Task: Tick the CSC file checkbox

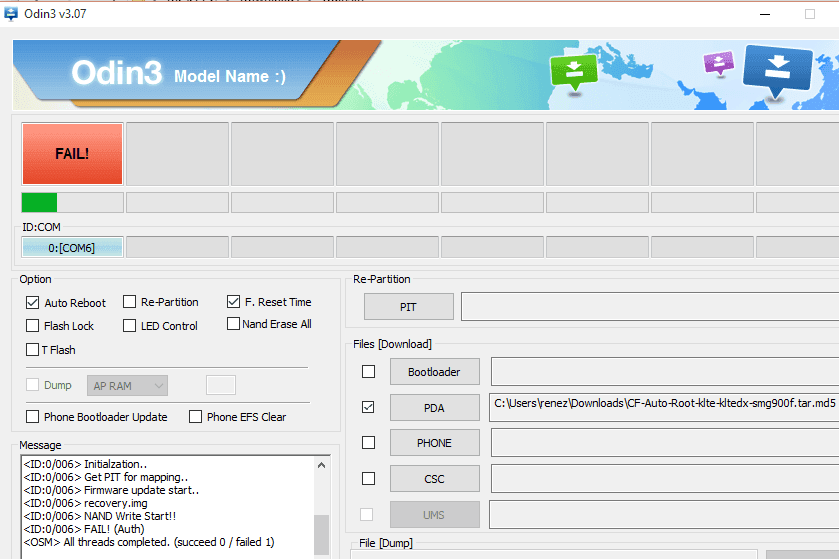Action: [368, 478]
